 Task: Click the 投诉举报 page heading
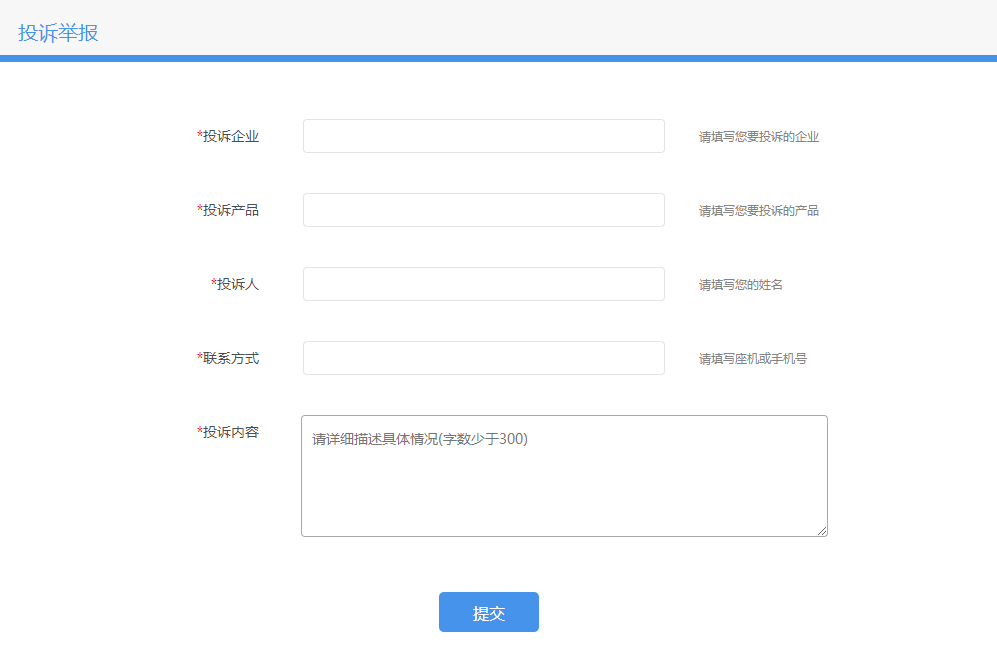click(x=58, y=32)
